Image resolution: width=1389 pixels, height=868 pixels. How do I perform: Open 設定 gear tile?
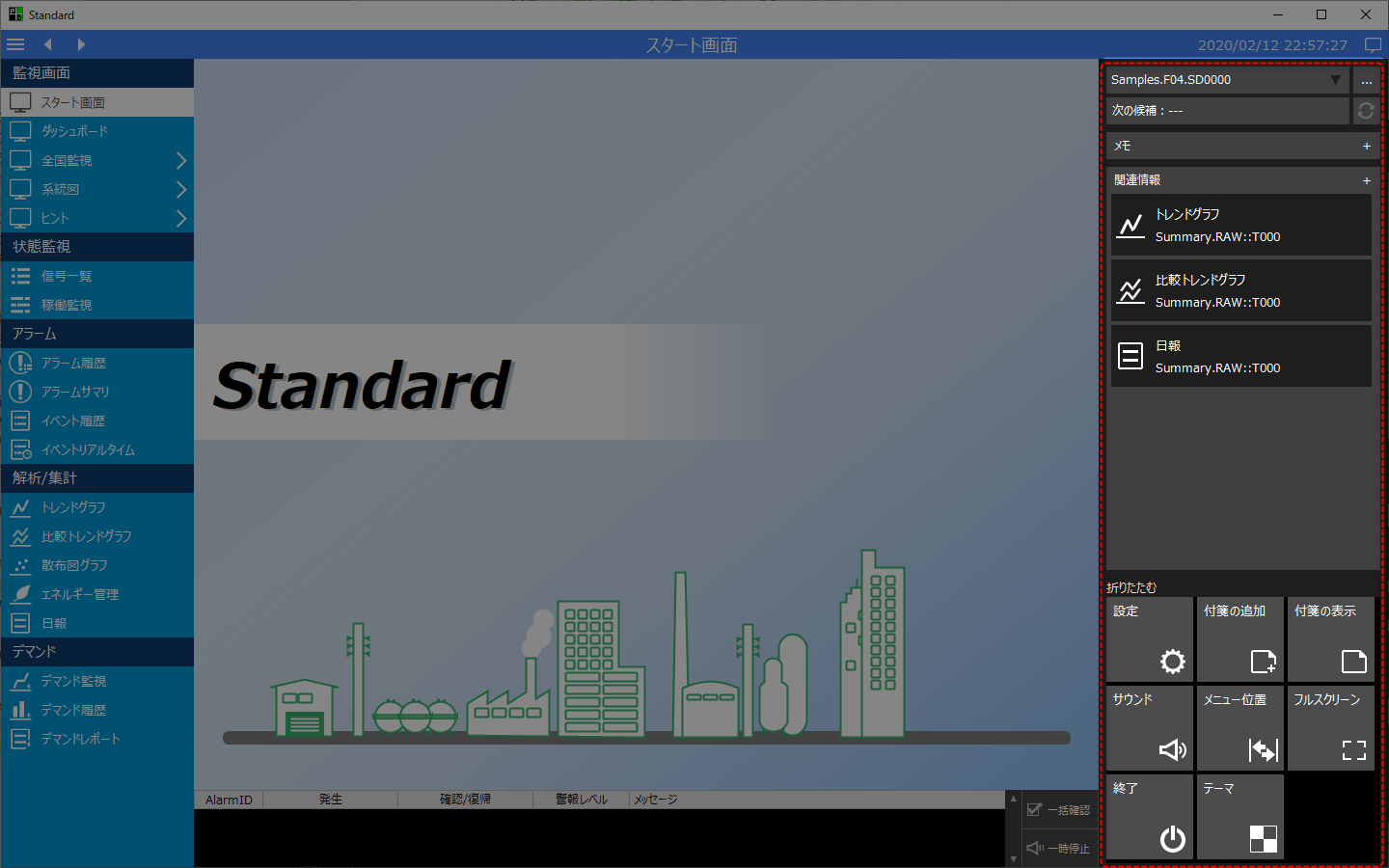click(1149, 639)
